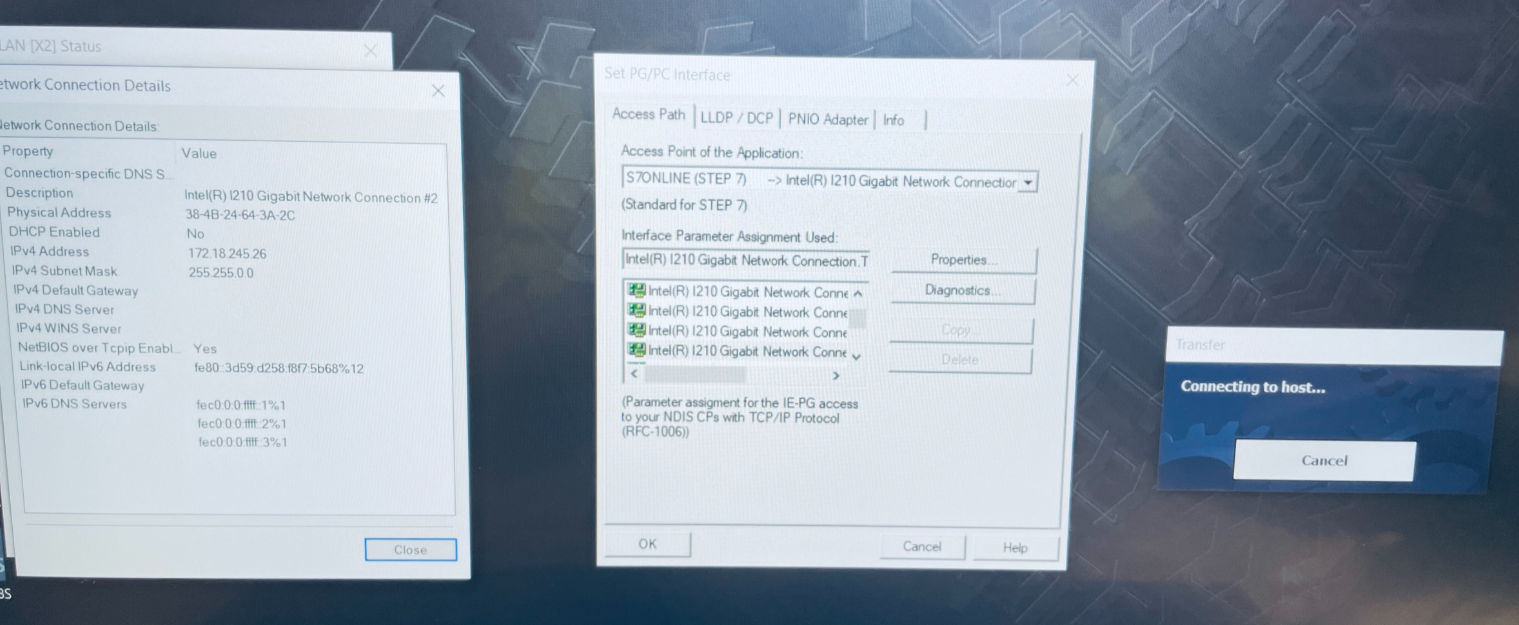Select the IPv6 DNS Servers row
The image size is (1519, 625).
[x=234, y=405]
